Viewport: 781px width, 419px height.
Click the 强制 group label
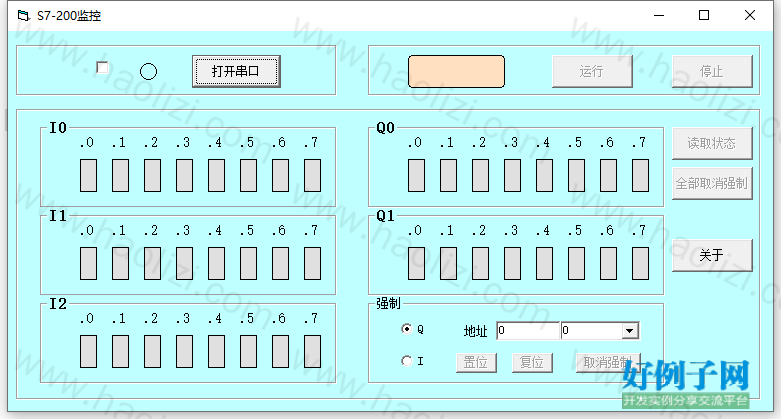pos(388,303)
